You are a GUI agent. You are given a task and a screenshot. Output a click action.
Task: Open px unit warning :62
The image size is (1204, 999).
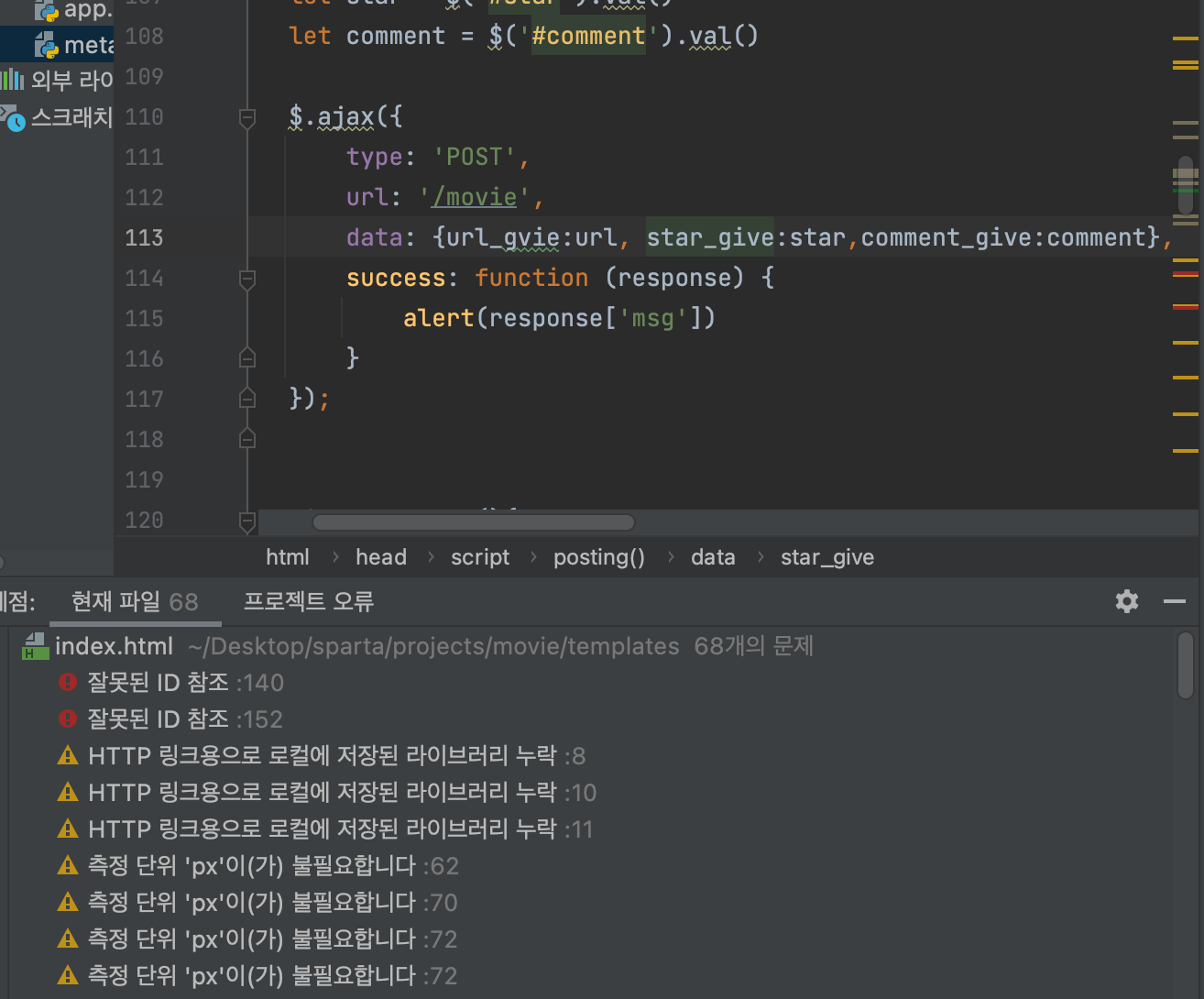(x=591, y=865)
